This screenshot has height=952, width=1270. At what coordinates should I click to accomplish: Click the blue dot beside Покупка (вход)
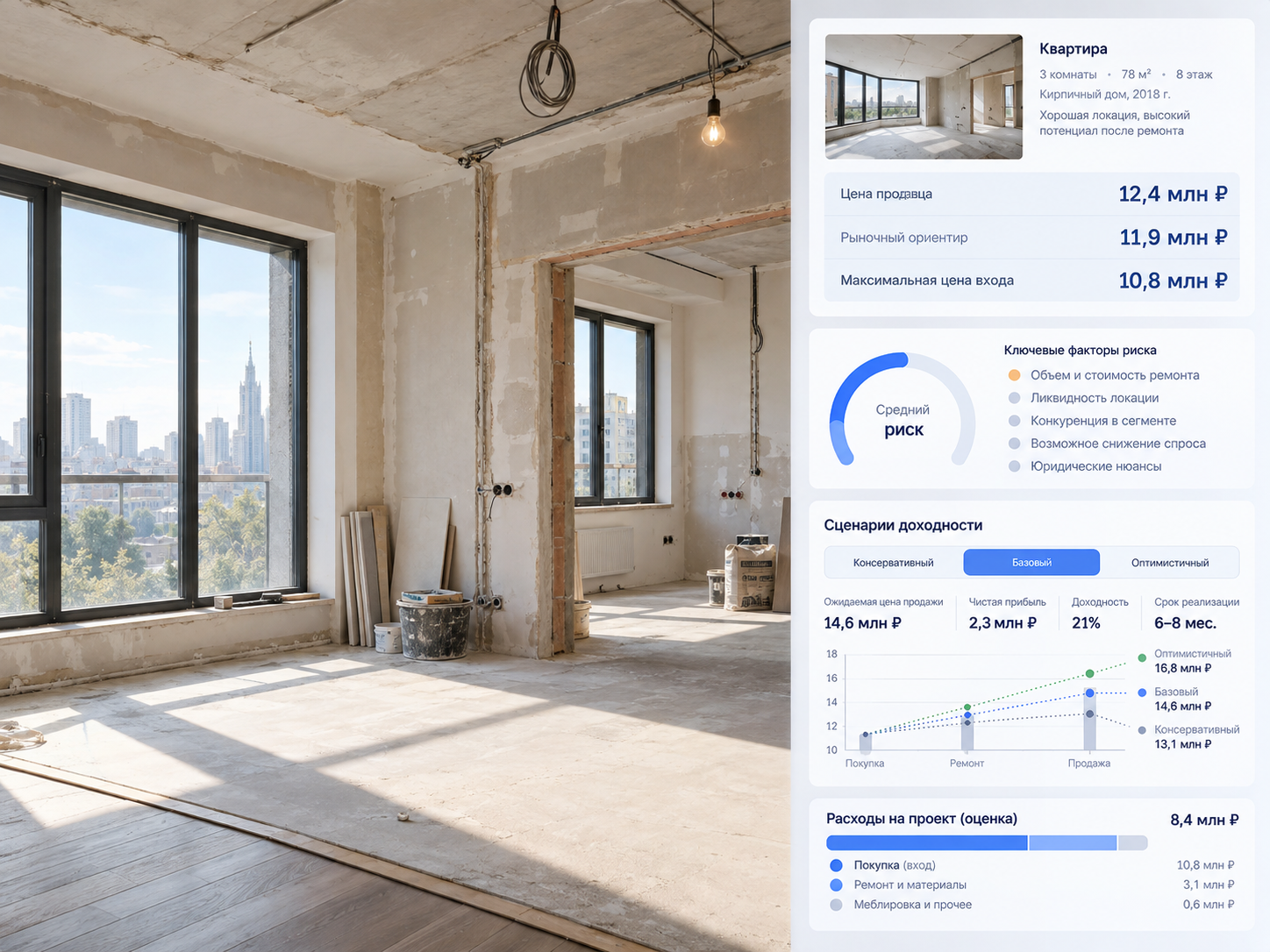coord(836,865)
